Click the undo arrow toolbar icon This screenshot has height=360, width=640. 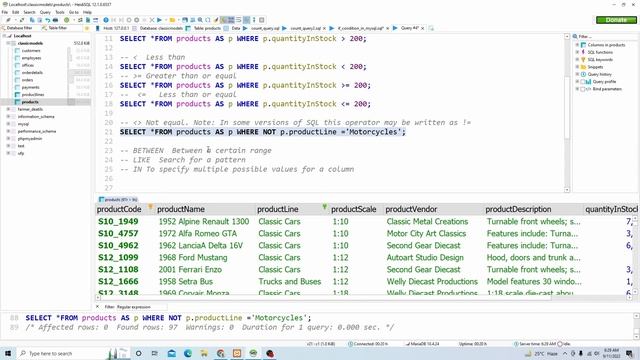tap(48, 20)
